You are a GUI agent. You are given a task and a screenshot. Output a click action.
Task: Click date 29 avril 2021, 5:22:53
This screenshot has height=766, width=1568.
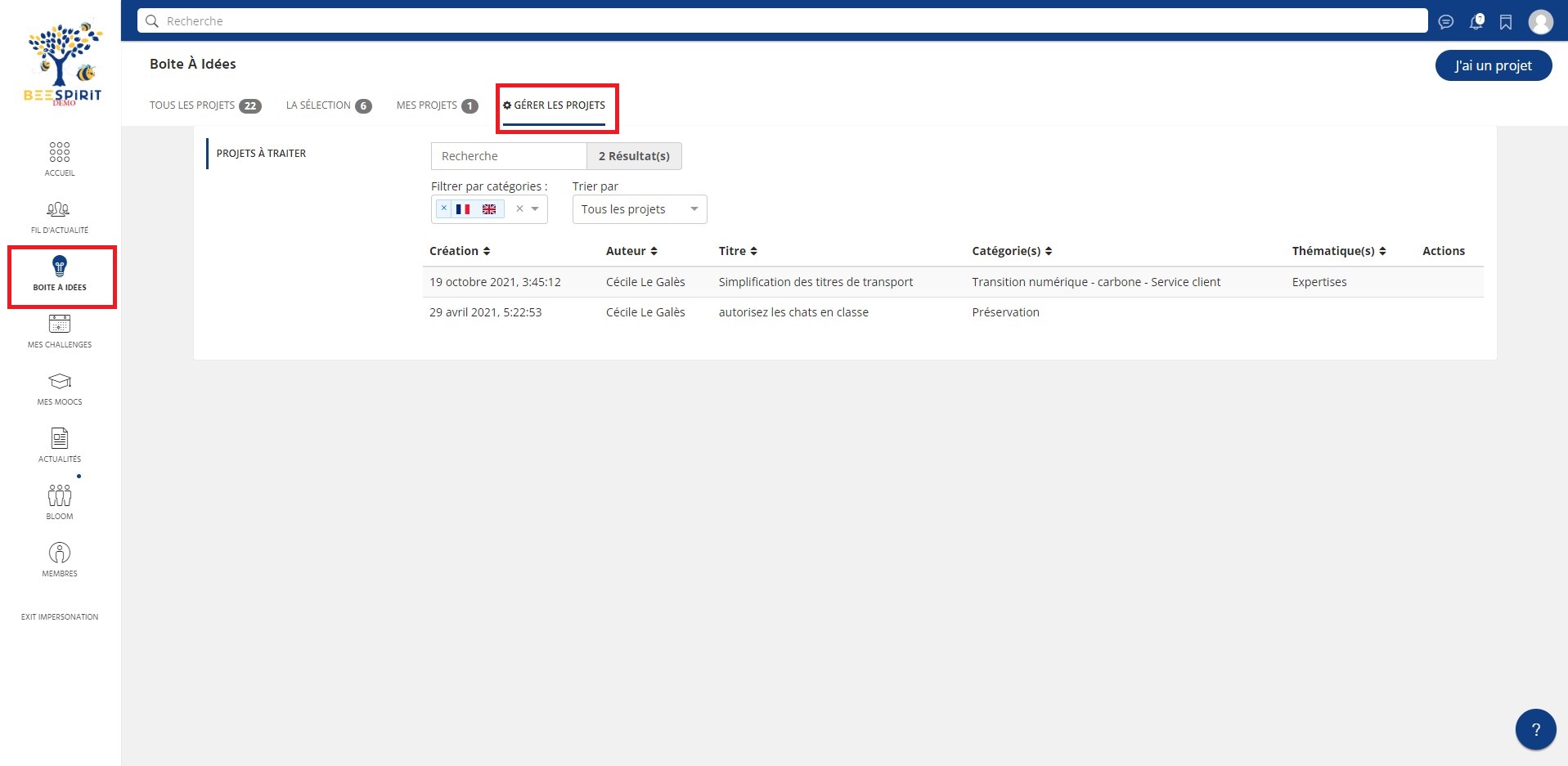tap(485, 312)
